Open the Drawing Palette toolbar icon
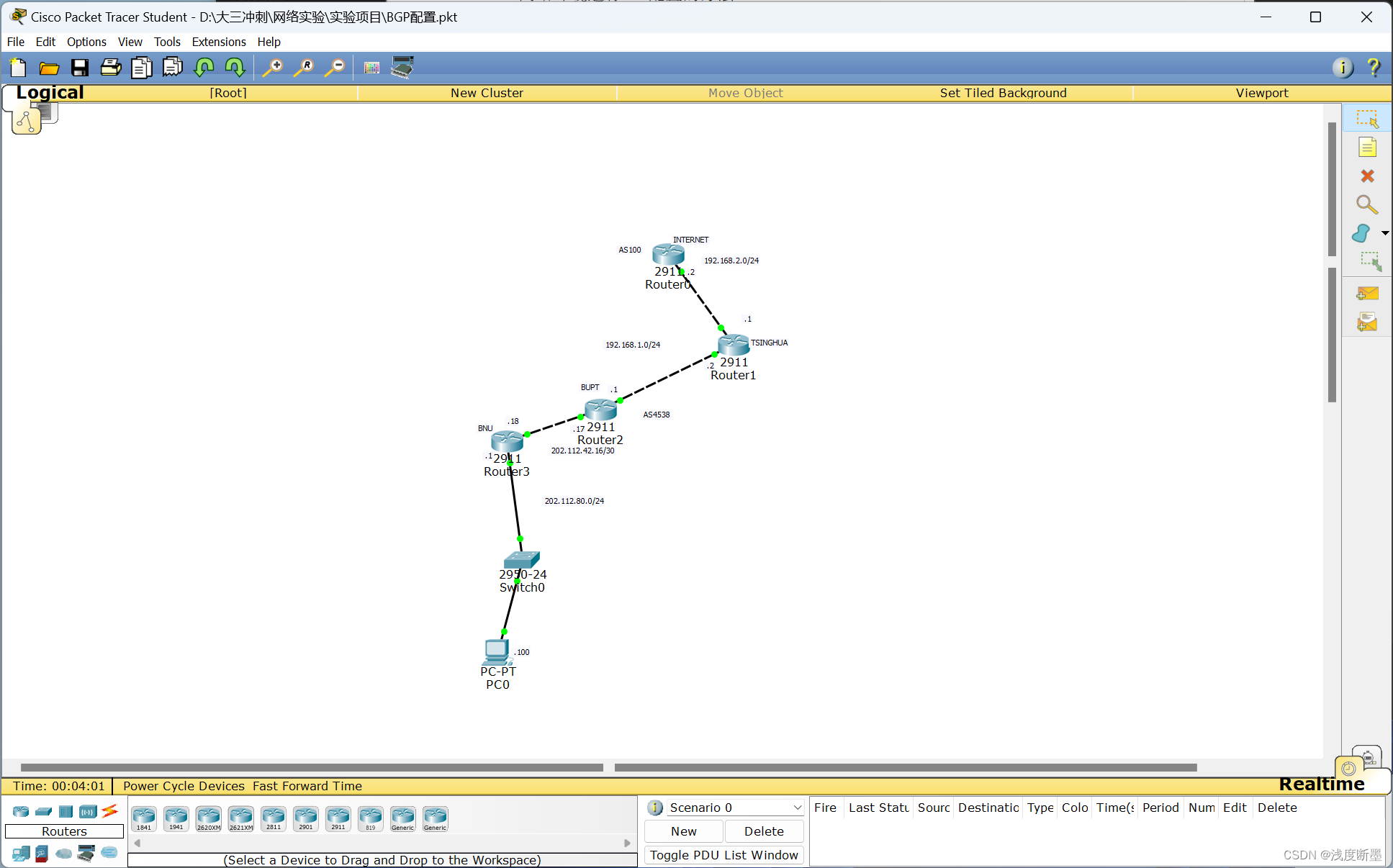 [371, 68]
